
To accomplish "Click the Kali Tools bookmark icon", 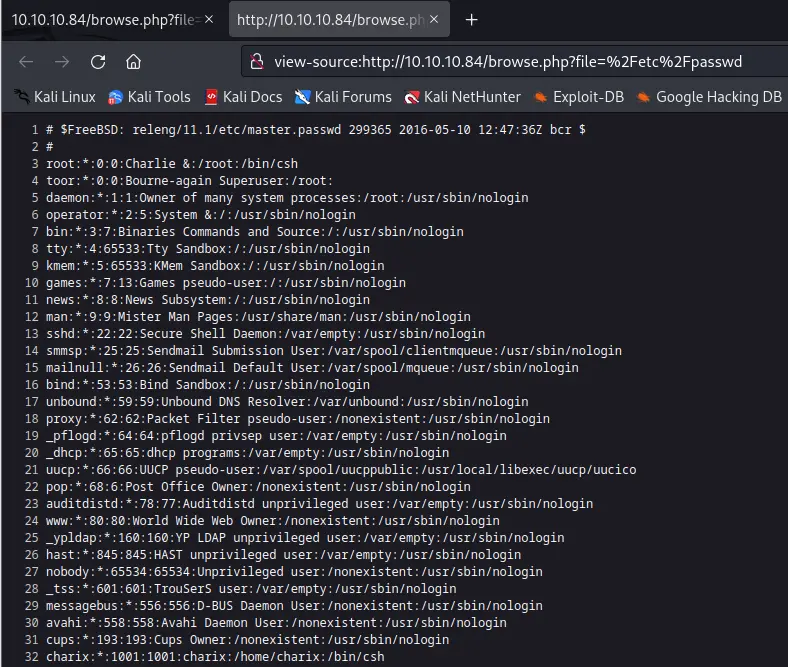I will click(x=115, y=97).
